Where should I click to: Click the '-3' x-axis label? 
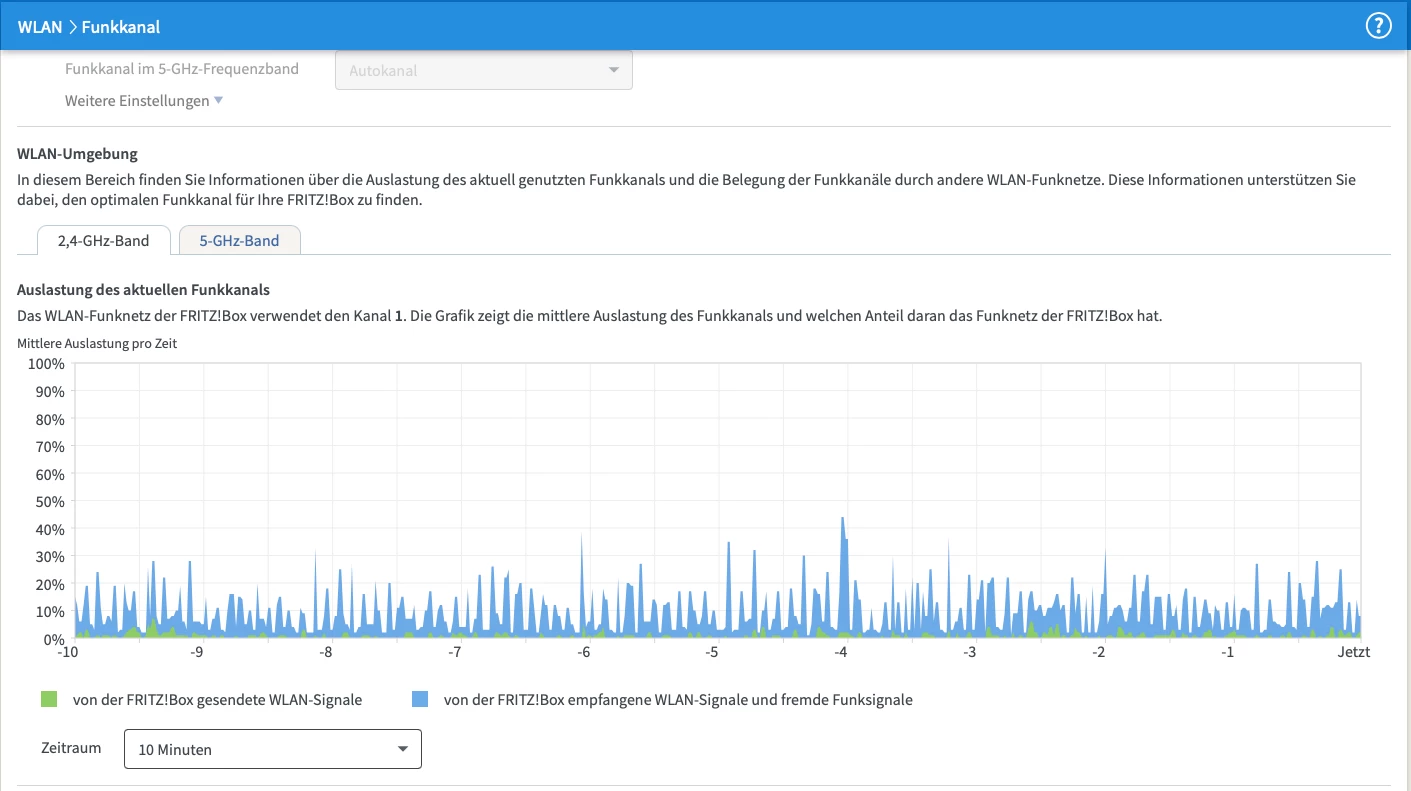coord(970,652)
